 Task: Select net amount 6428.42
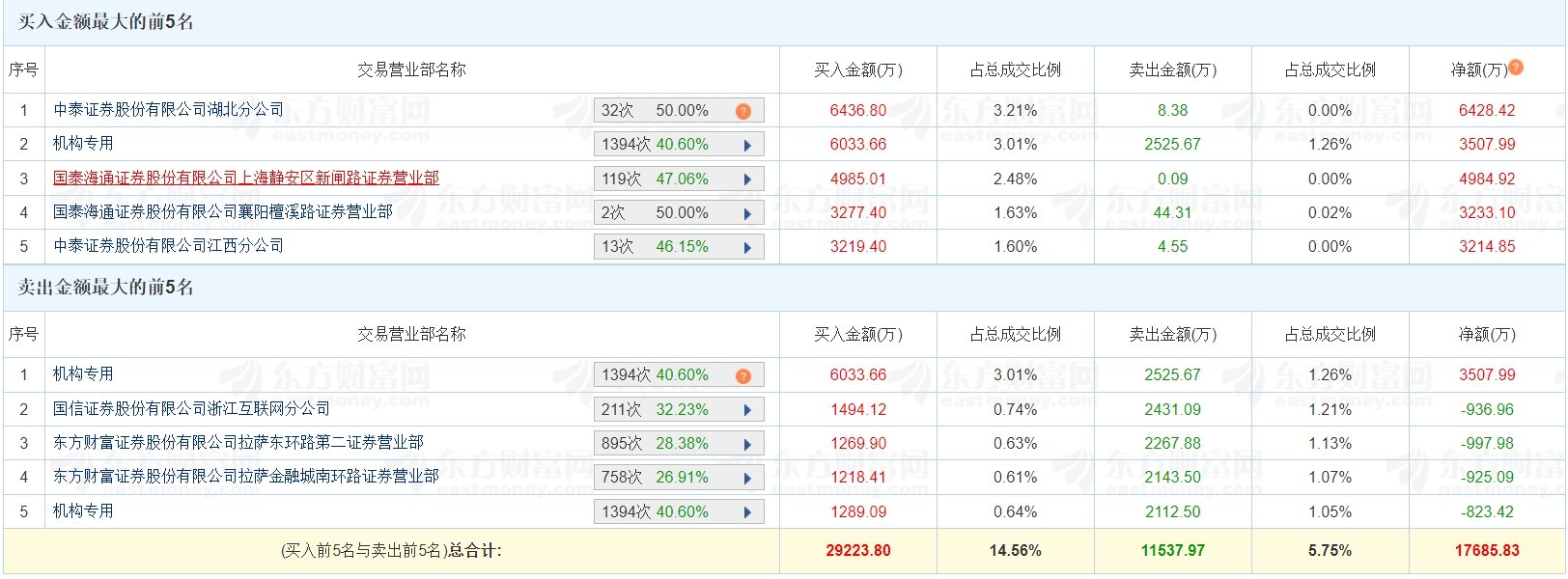(1487, 111)
